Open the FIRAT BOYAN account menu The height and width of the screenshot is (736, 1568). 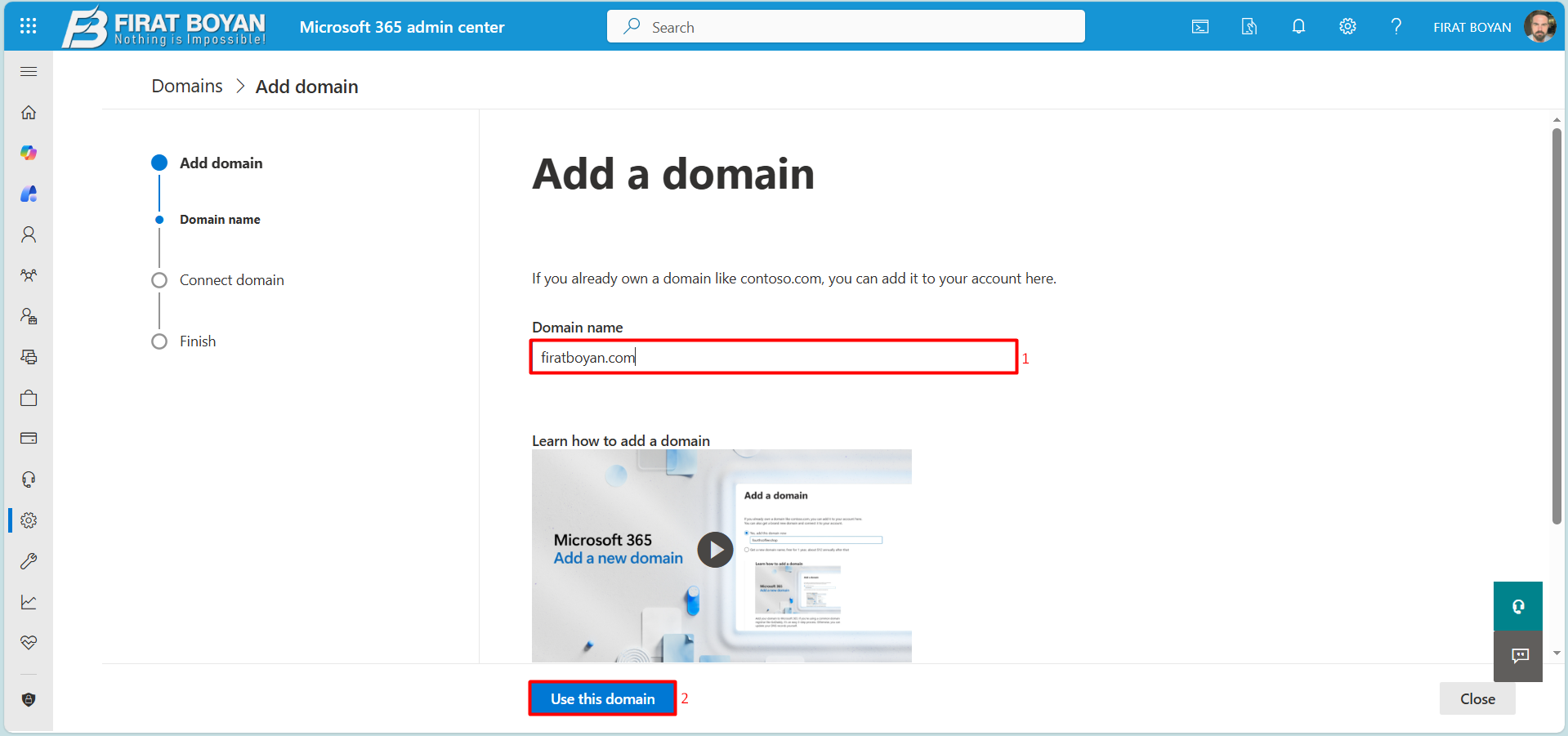tap(1471, 26)
